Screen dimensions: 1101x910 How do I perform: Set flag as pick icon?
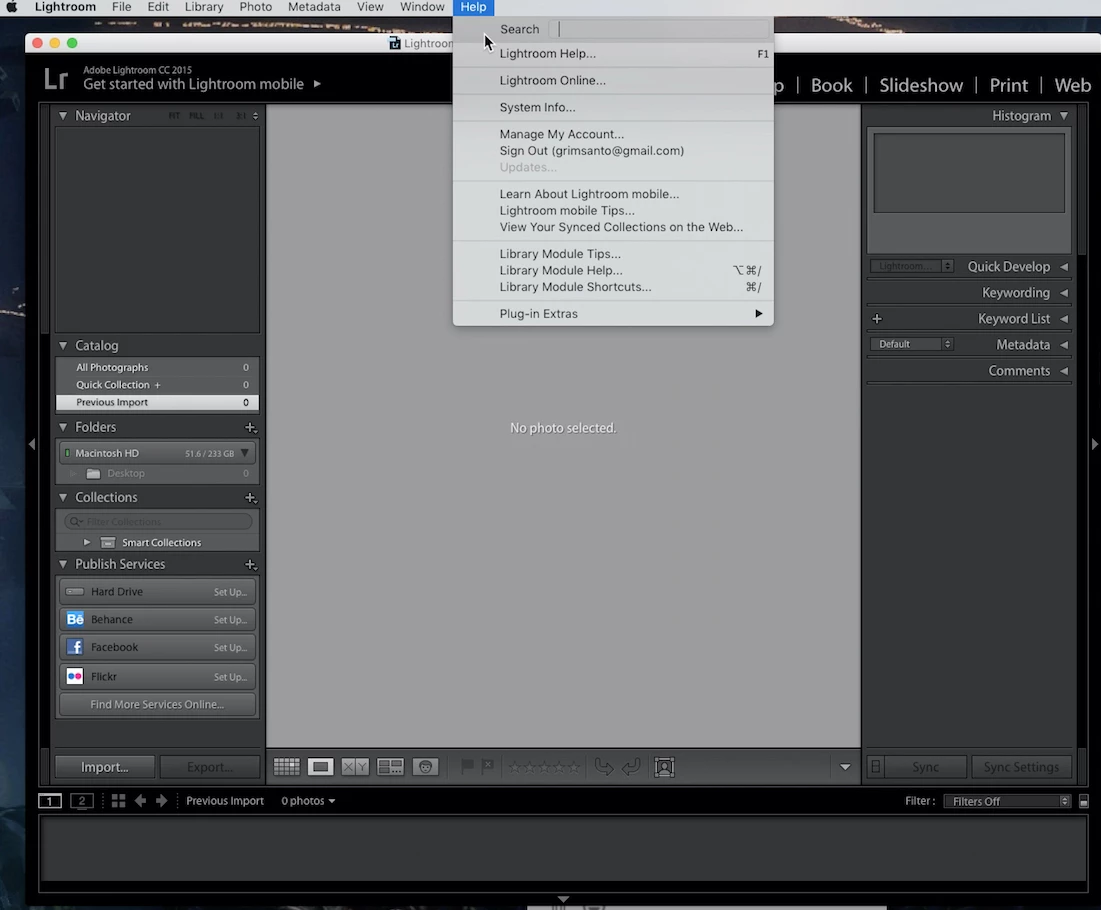466,767
